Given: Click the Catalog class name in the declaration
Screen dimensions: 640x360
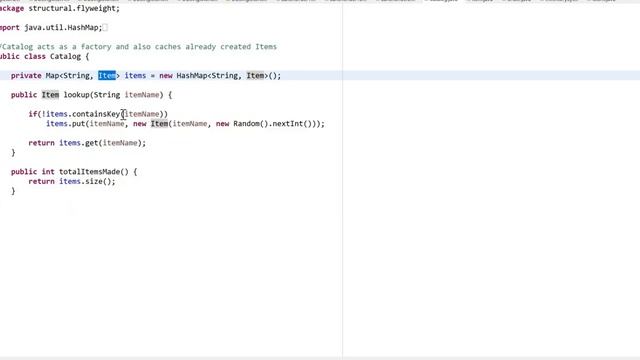Looking at the screenshot, I should coord(65,56).
